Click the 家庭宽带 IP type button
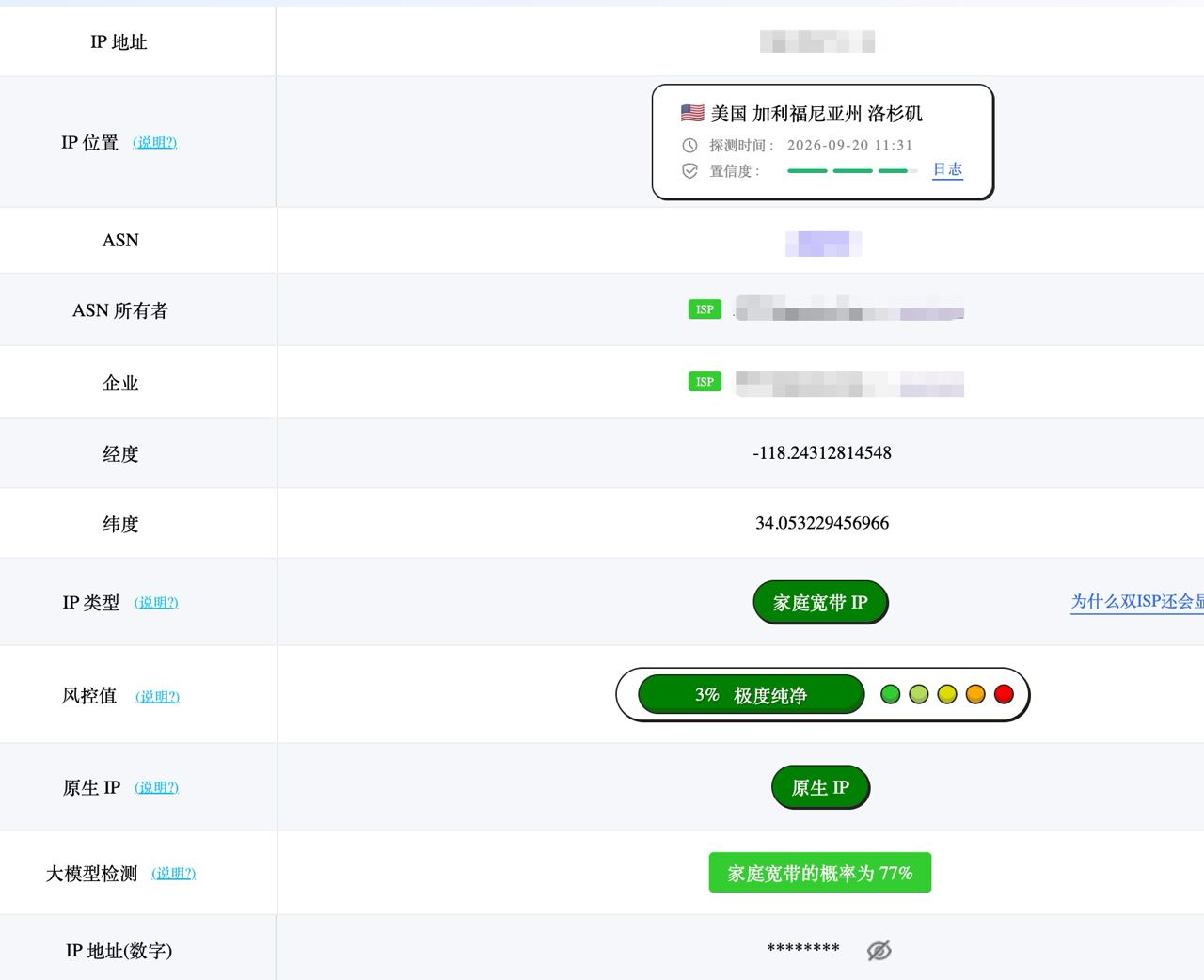Image resolution: width=1204 pixels, height=980 pixels. tap(820, 602)
